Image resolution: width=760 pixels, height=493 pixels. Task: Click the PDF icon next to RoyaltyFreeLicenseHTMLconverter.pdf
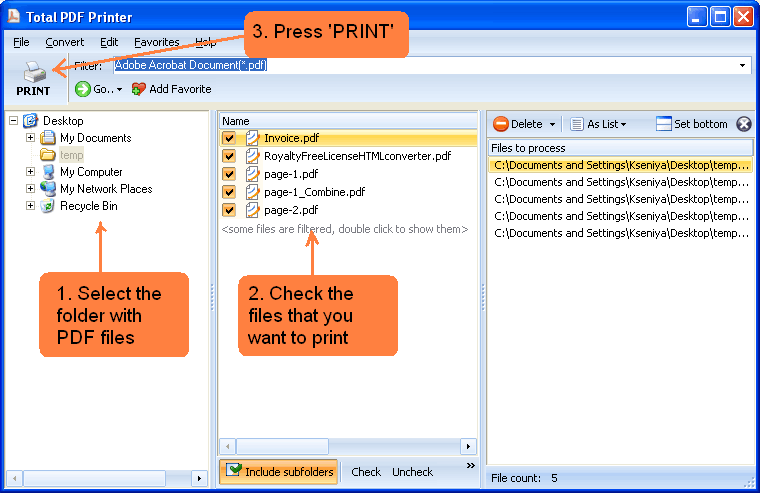(x=252, y=156)
